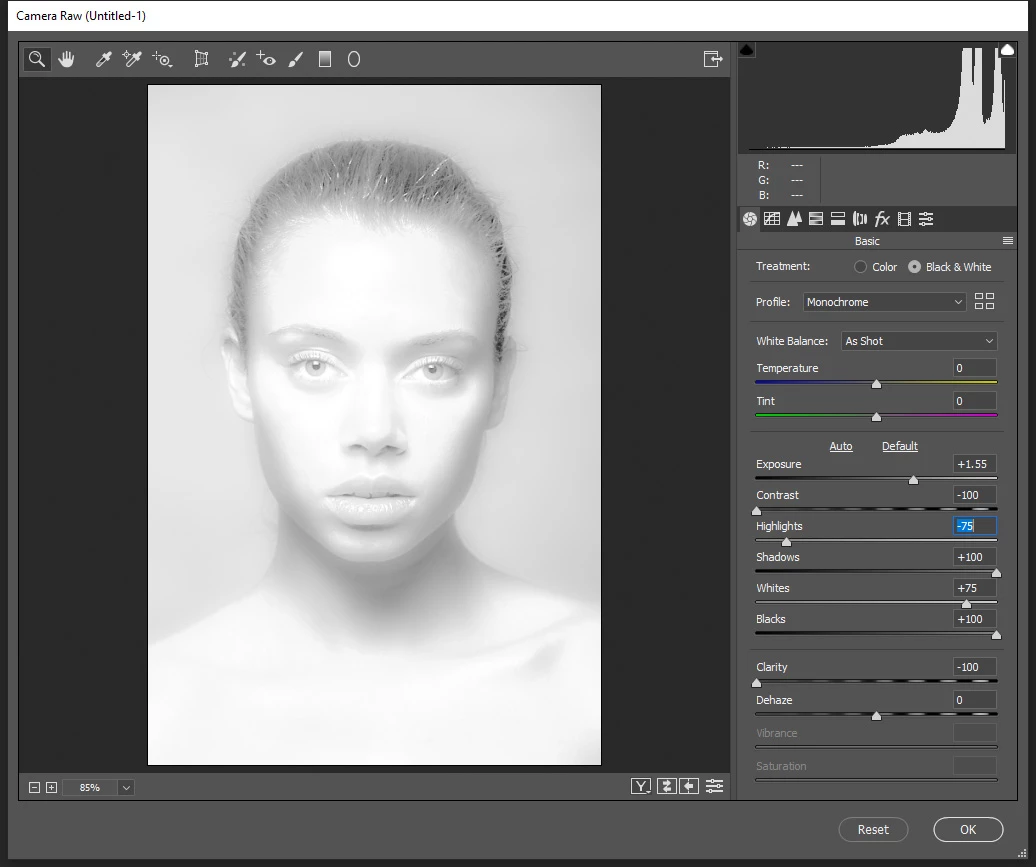Open the Tone Curve tab
The width and height of the screenshot is (1036, 867).
point(772,219)
